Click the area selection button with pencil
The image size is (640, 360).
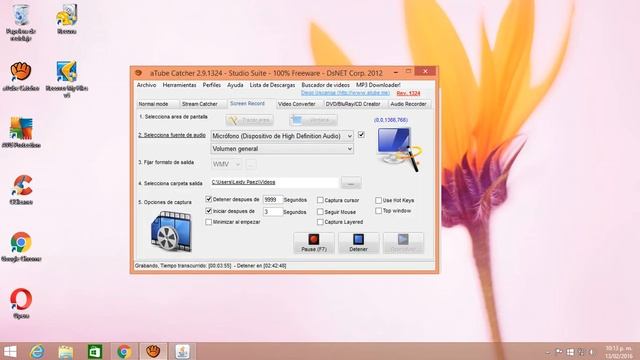[249, 120]
